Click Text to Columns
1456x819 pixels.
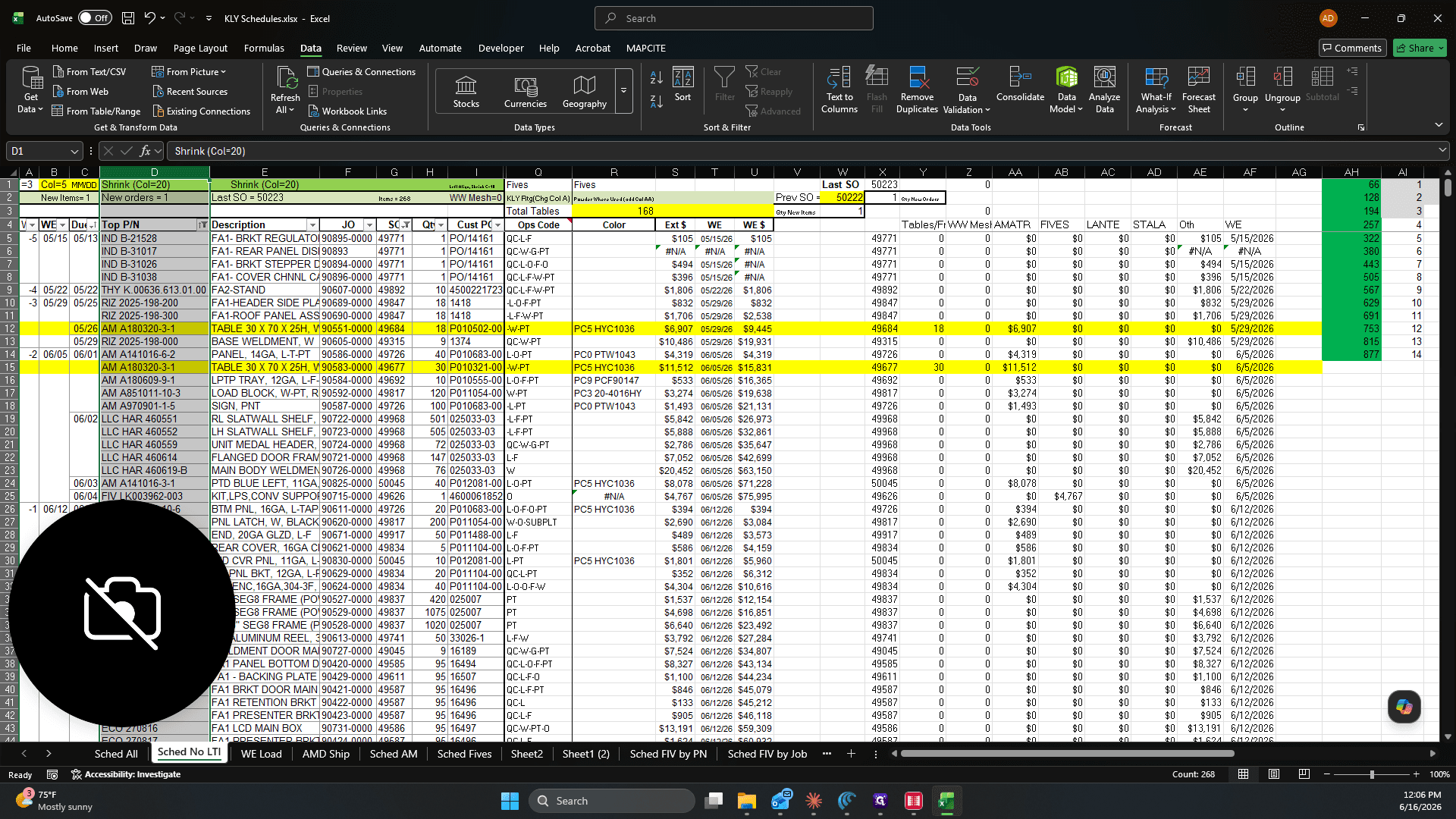pos(839,89)
